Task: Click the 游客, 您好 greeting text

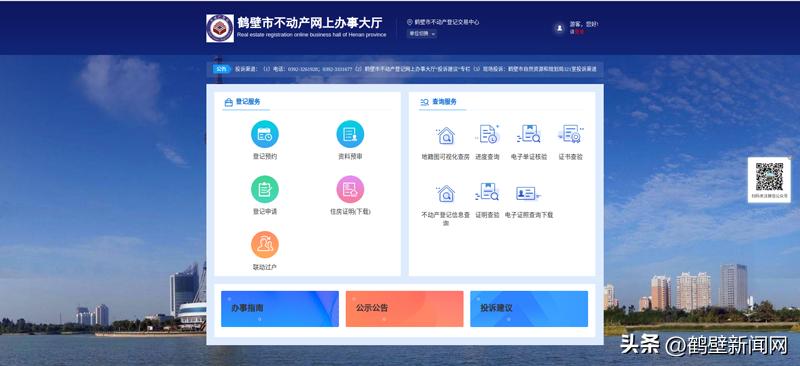Action: click(585, 24)
